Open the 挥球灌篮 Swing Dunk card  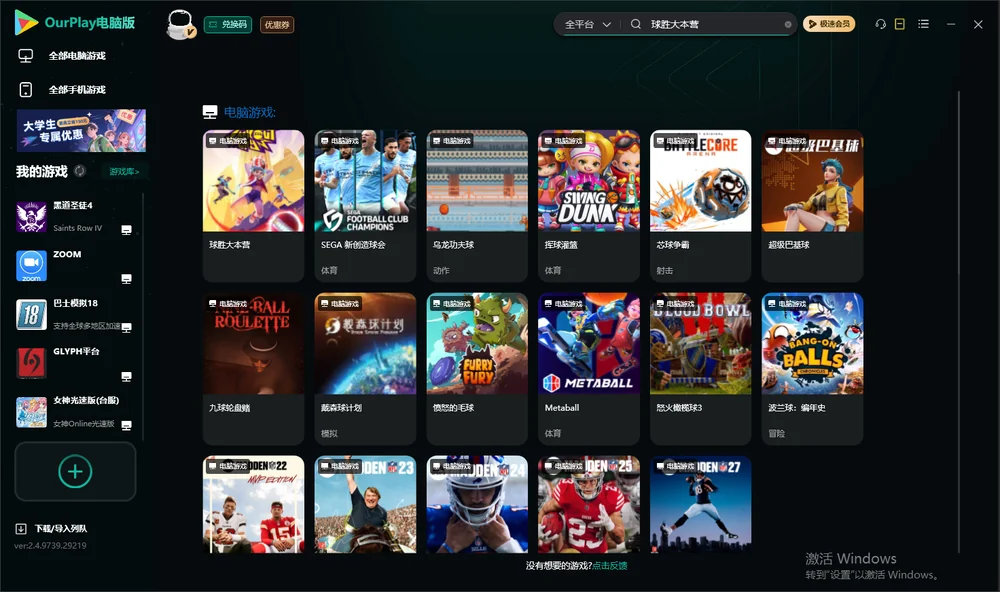pos(589,206)
